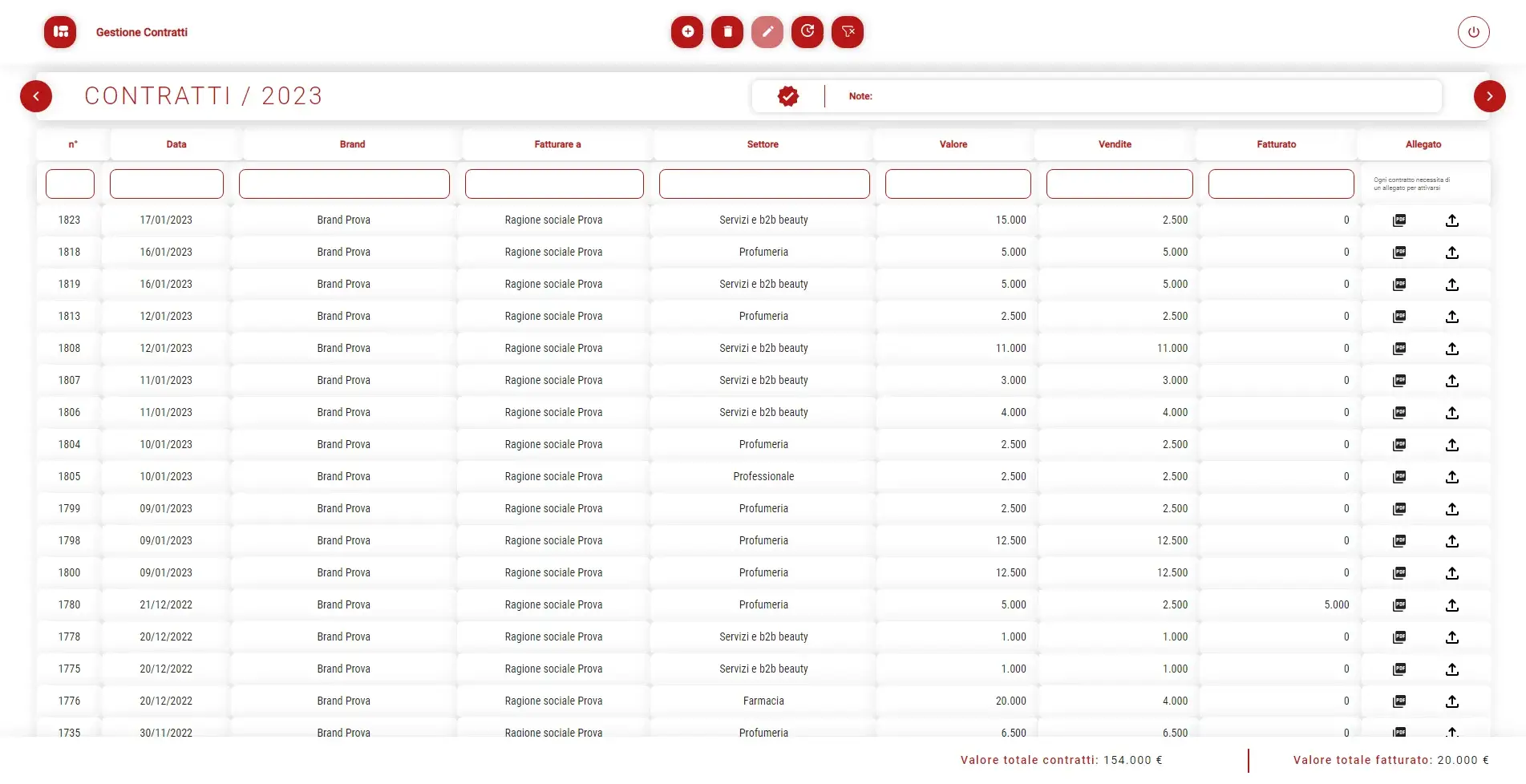Upload attachment for contract 1800

click(x=1452, y=572)
